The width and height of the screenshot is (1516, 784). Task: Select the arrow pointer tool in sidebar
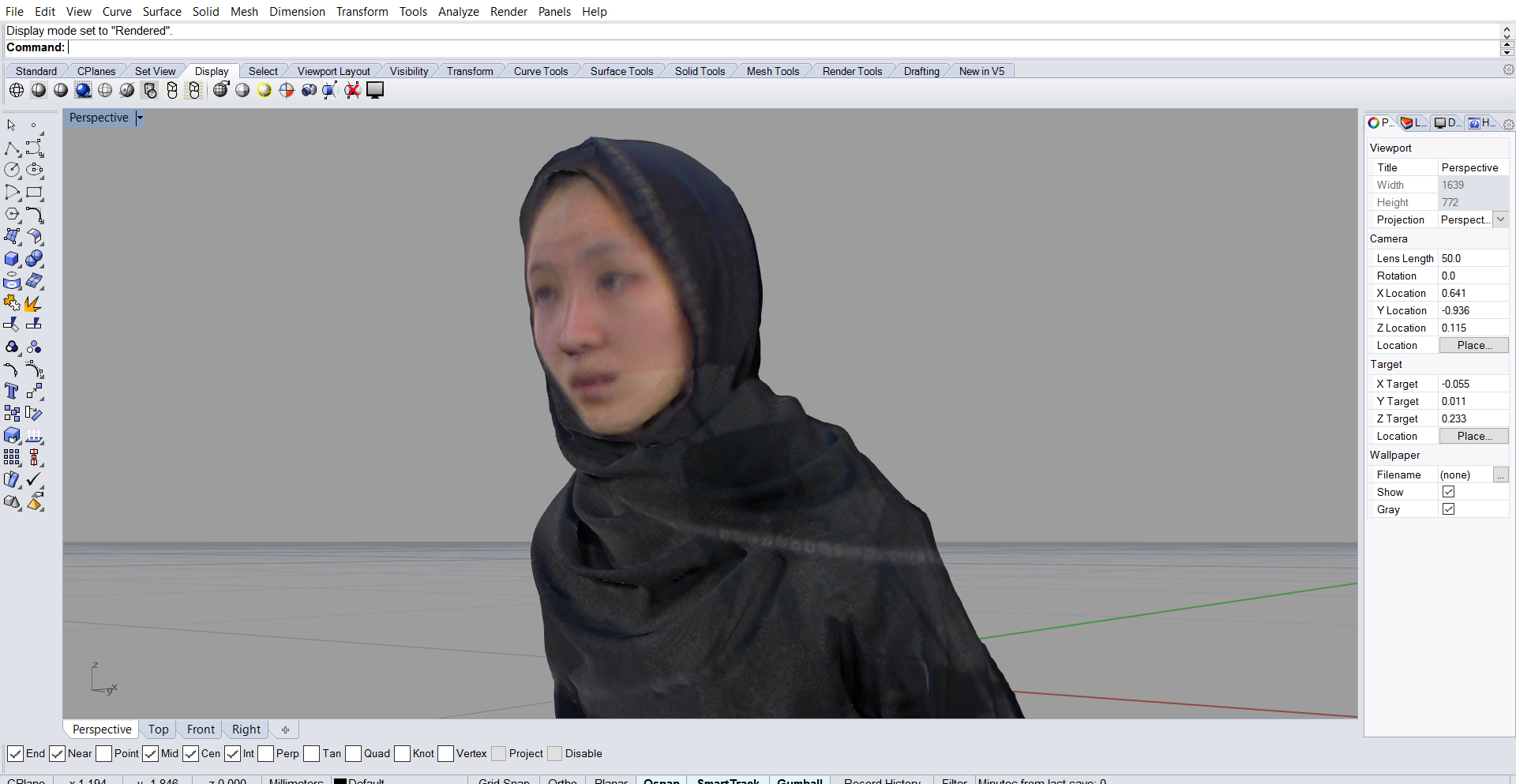coord(11,126)
